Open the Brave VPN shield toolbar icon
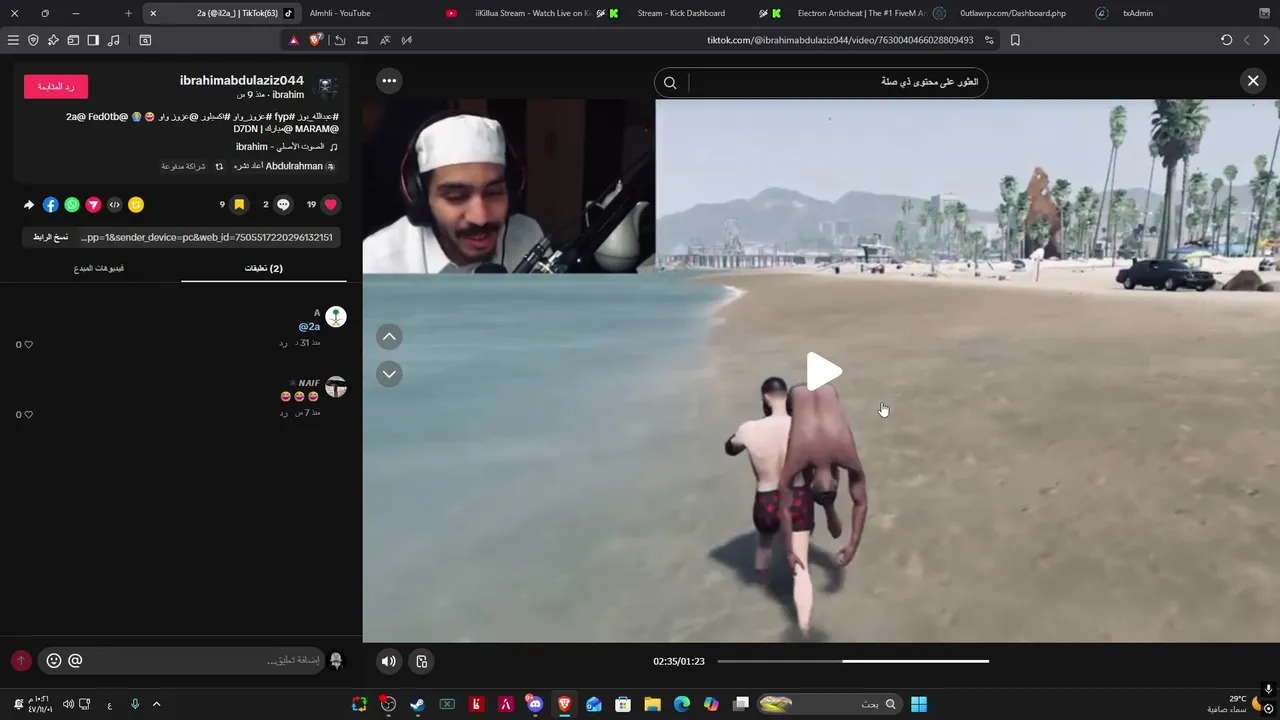 click(x=33, y=40)
